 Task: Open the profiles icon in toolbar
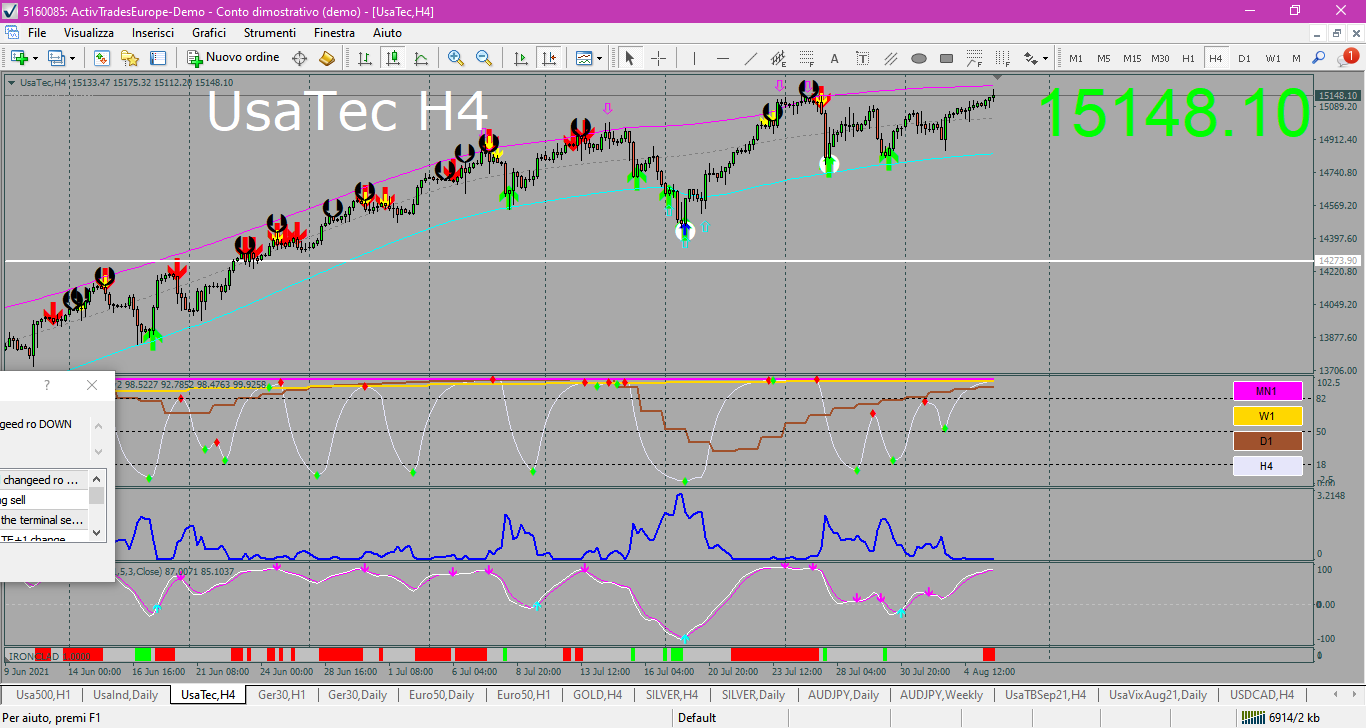tap(56, 58)
